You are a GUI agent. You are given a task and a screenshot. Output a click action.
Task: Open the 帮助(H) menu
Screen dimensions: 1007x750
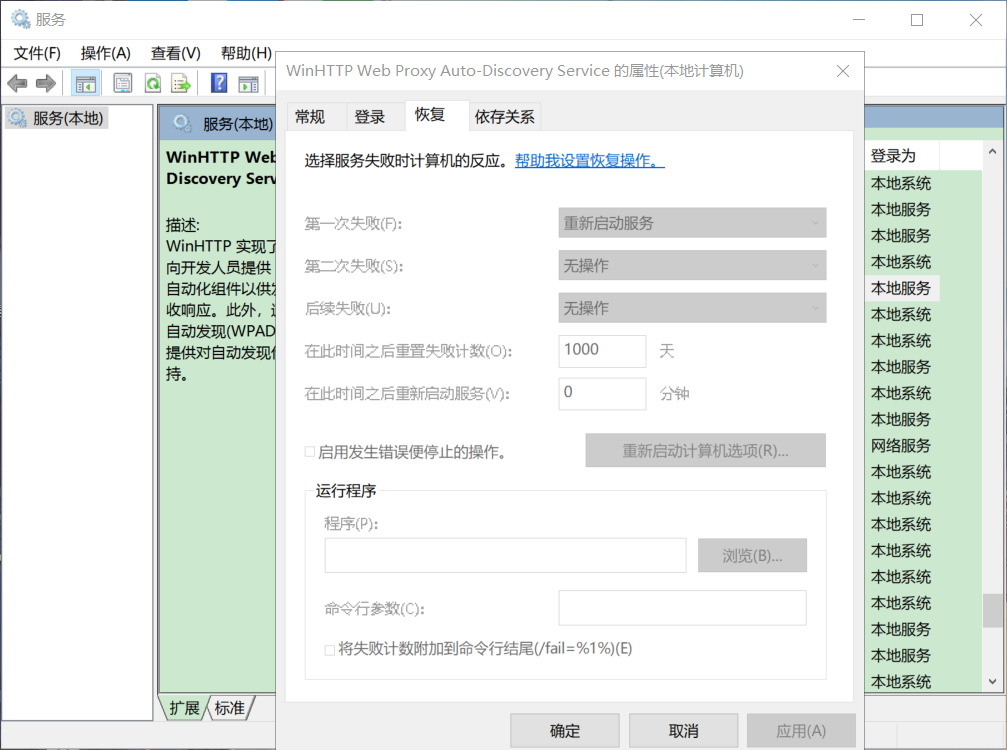click(x=246, y=53)
